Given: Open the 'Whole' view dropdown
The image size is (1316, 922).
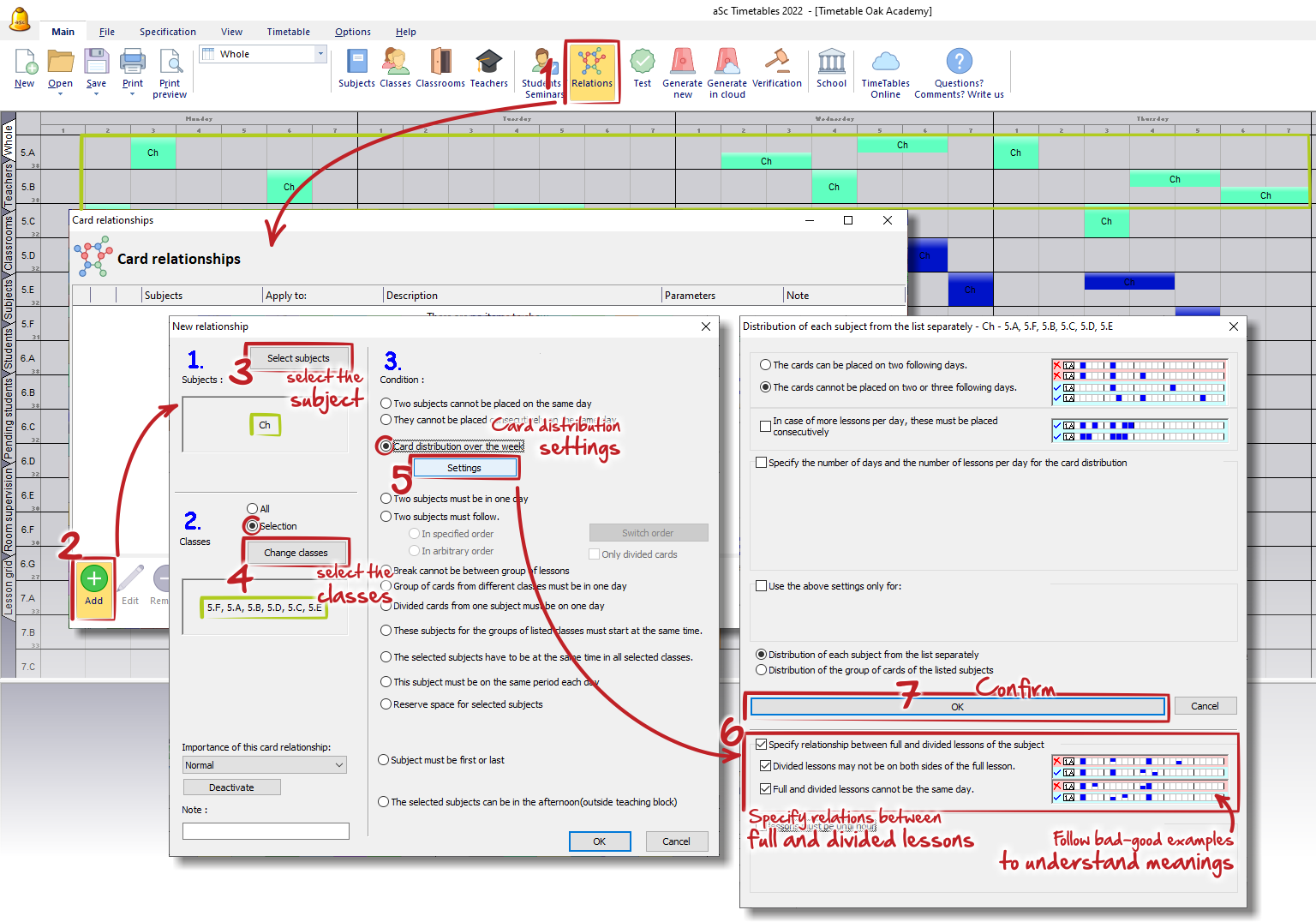Looking at the screenshot, I should coord(320,54).
